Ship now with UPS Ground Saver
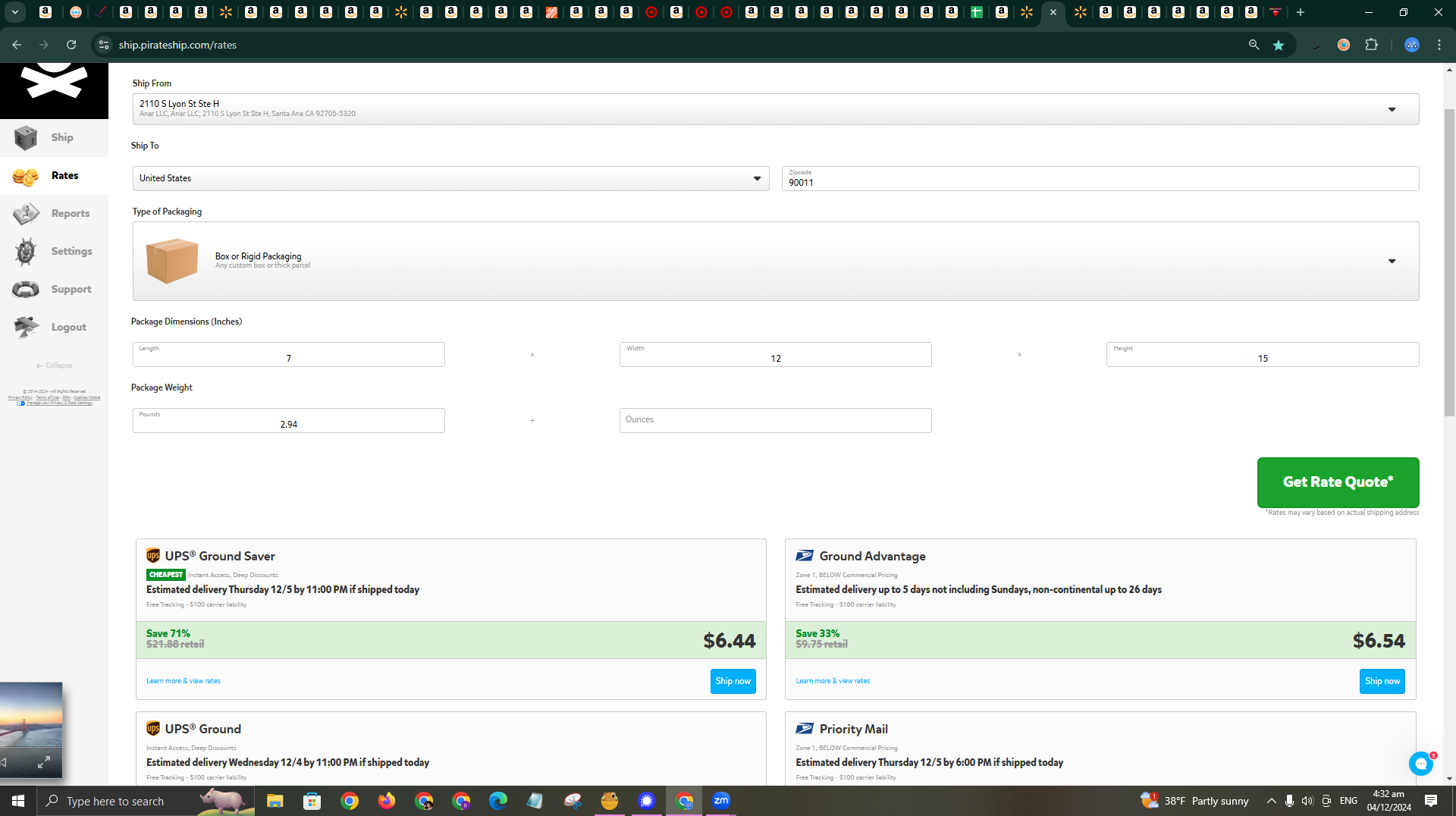The width and height of the screenshot is (1456, 816). pyautogui.click(x=733, y=681)
